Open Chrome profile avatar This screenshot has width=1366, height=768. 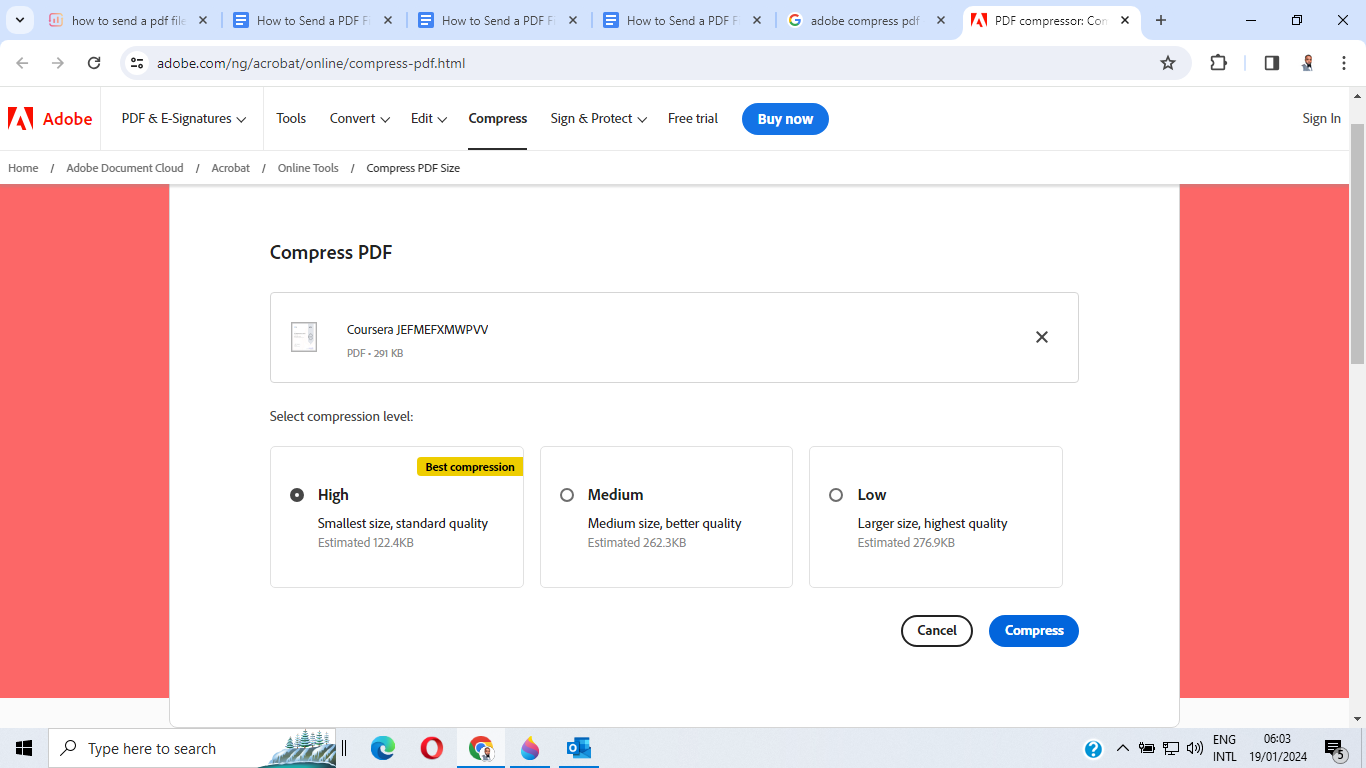(1308, 63)
